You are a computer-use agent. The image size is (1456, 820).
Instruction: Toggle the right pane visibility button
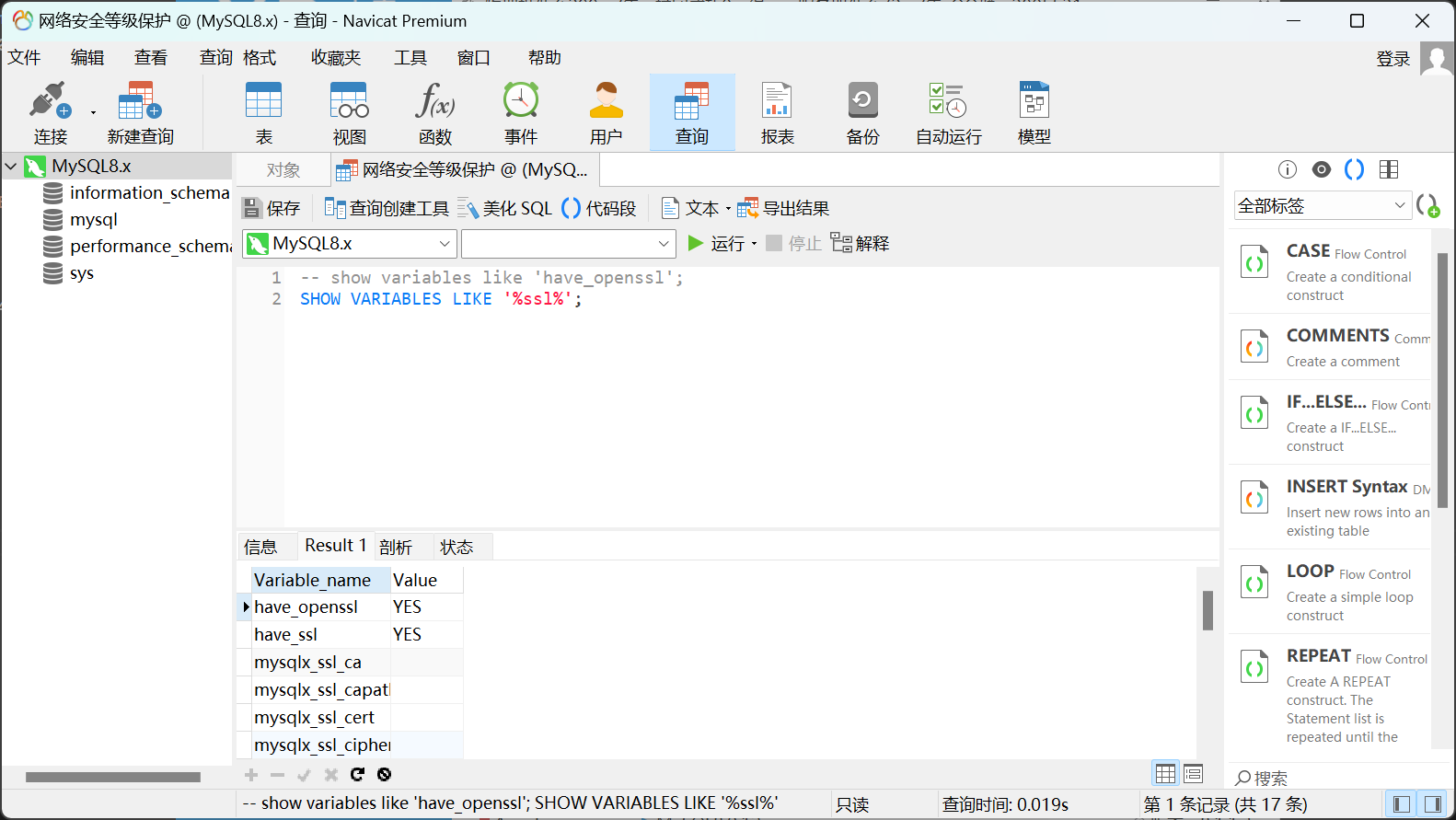pos(1432,804)
